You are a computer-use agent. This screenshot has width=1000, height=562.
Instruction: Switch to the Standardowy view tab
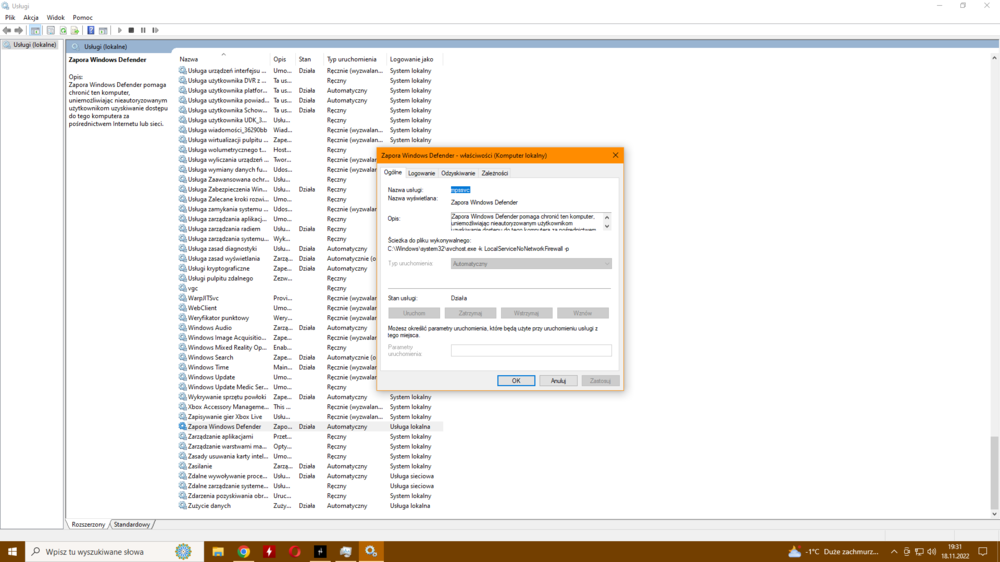132,524
